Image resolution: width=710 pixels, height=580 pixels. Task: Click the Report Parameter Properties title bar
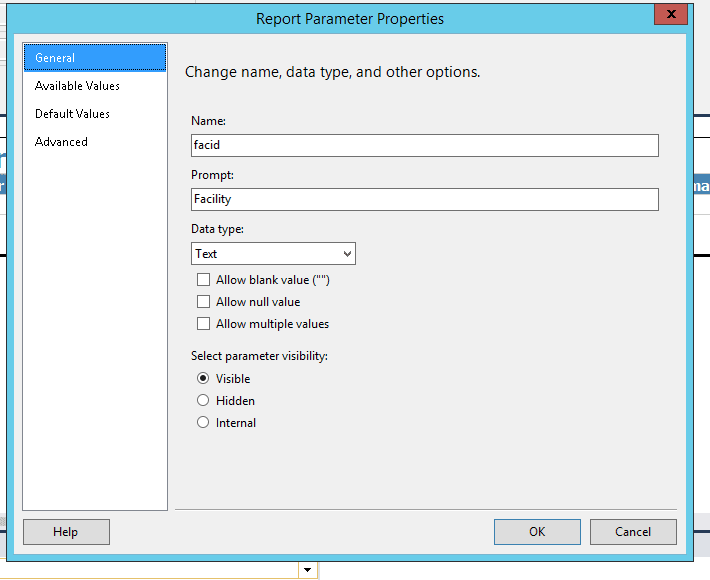[x=350, y=18]
